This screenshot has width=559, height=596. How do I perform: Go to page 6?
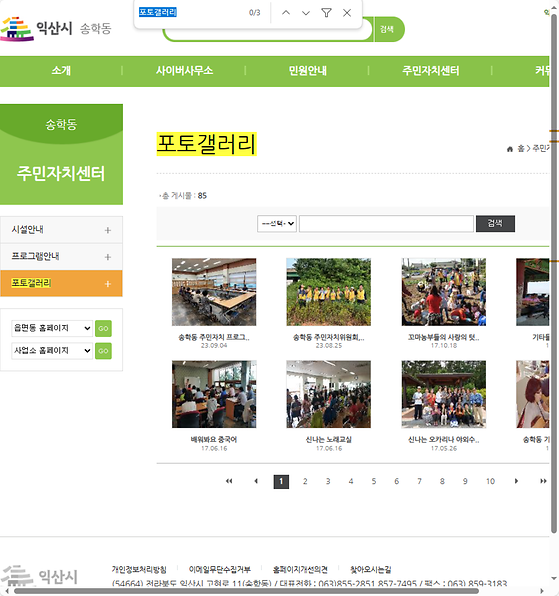click(x=396, y=482)
